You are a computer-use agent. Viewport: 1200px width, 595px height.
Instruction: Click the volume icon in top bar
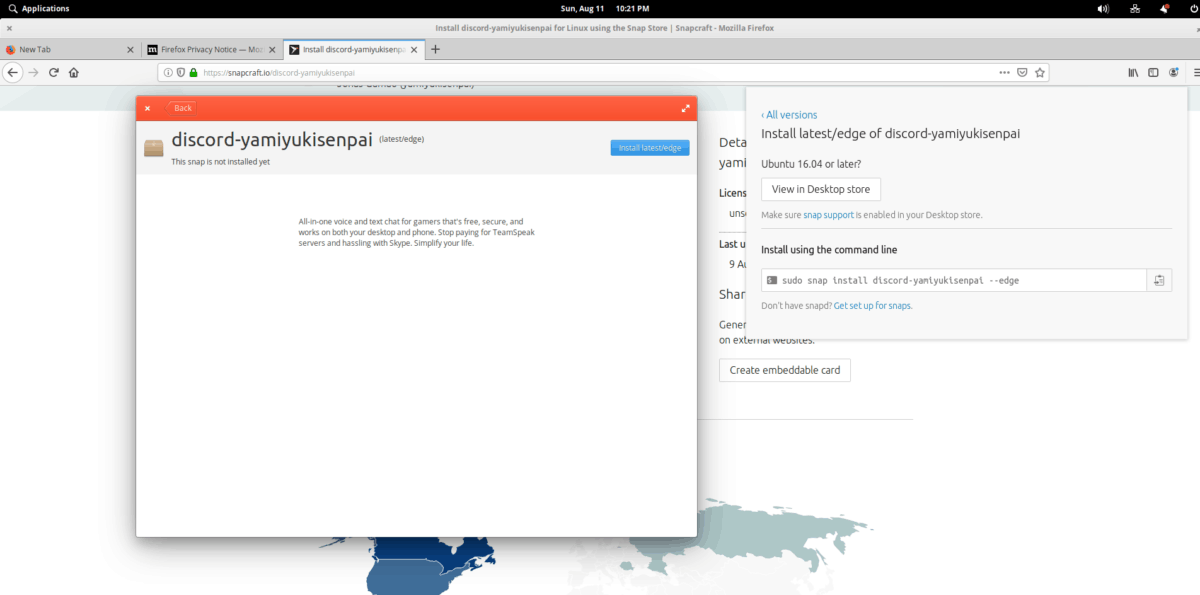(1102, 8)
